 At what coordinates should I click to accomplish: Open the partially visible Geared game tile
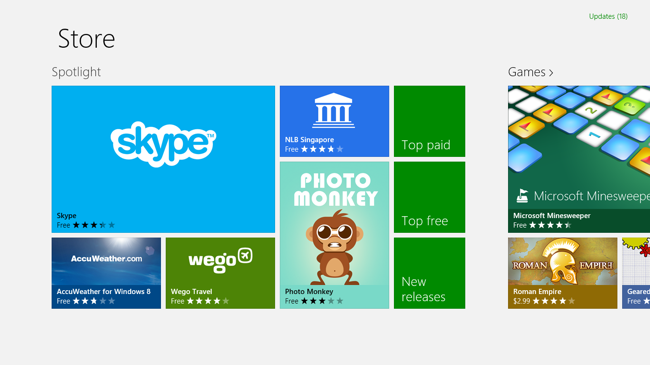click(636, 273)
